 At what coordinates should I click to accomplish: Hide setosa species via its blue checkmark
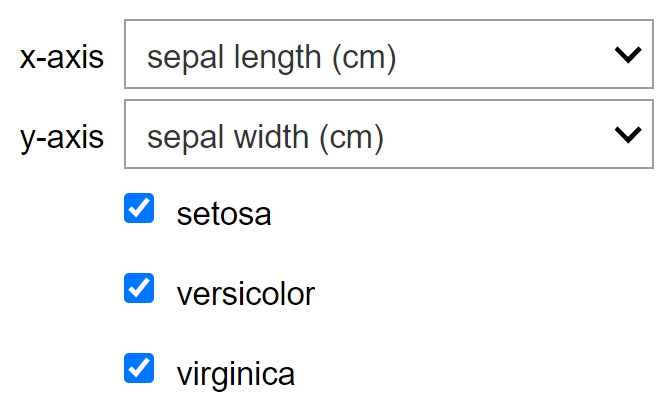pos(139,209)
